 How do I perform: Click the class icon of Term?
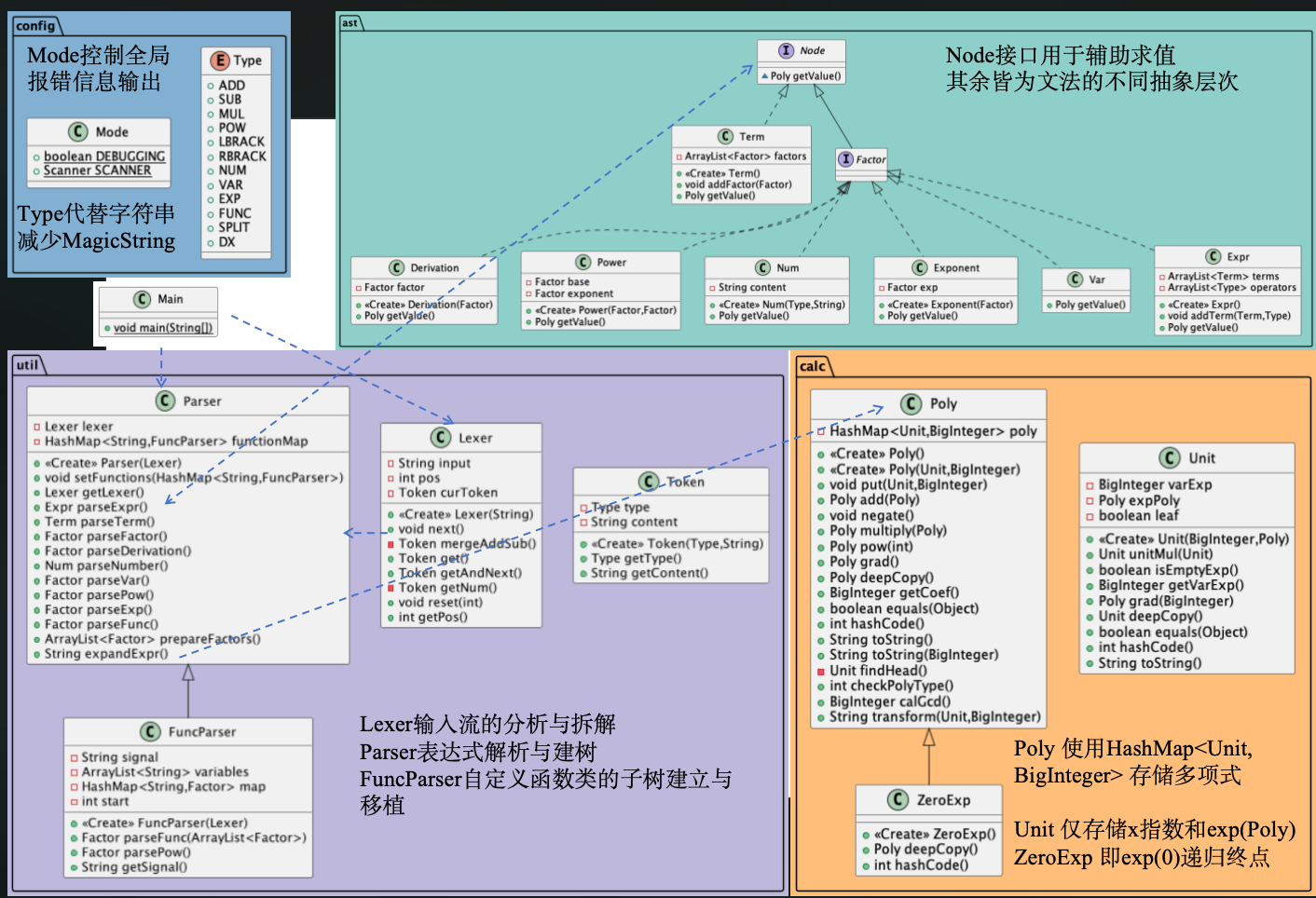726,136
